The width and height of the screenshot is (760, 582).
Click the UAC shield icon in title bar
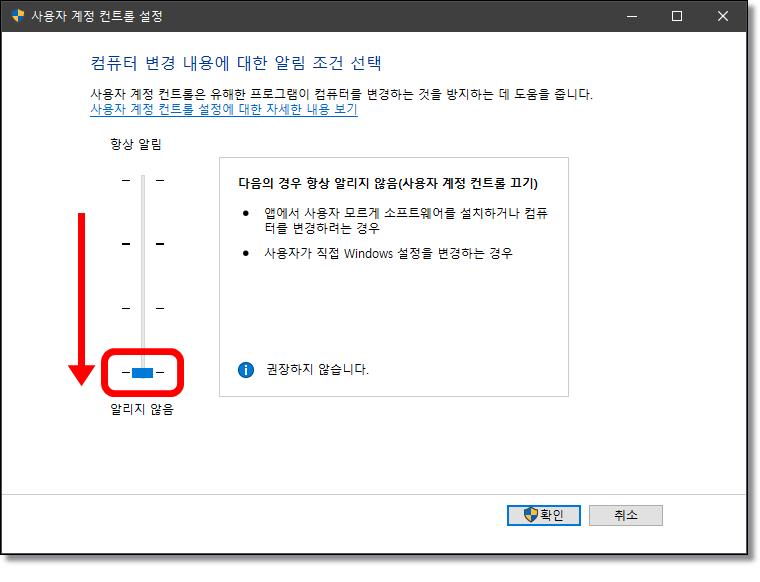(x=18, y=16)
